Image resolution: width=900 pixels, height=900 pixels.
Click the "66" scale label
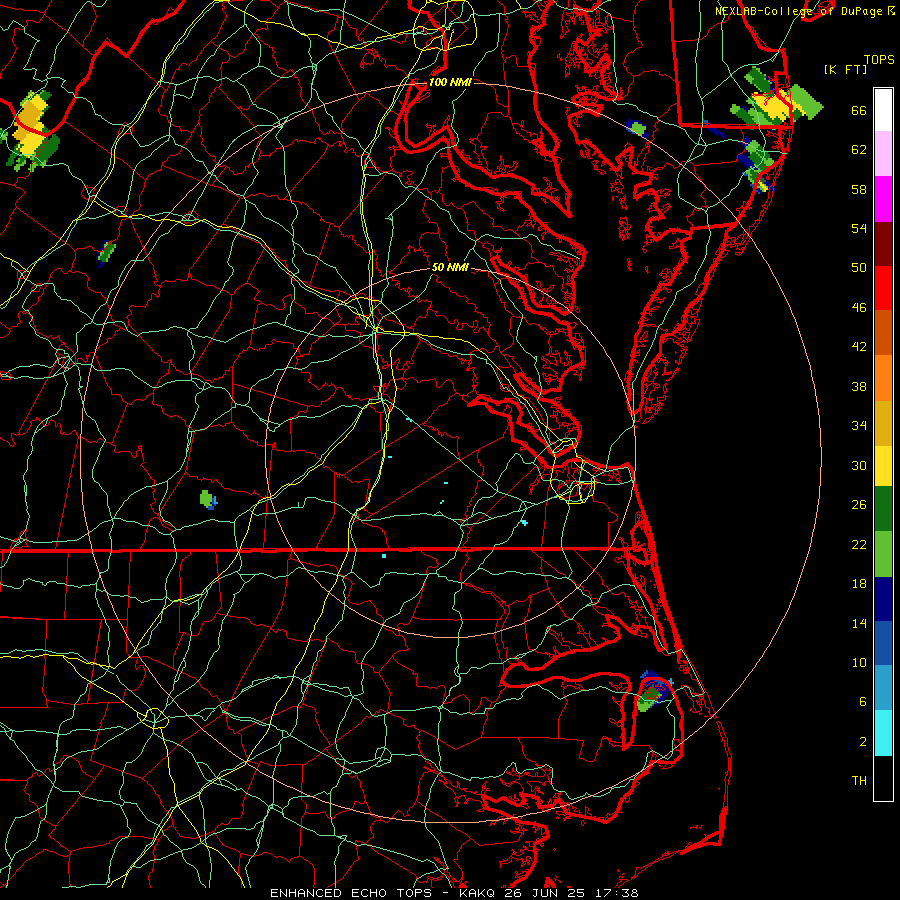click(859, 110)
